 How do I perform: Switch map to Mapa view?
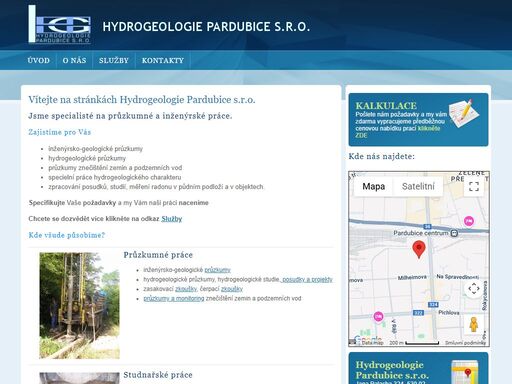(x=373, y=186)
